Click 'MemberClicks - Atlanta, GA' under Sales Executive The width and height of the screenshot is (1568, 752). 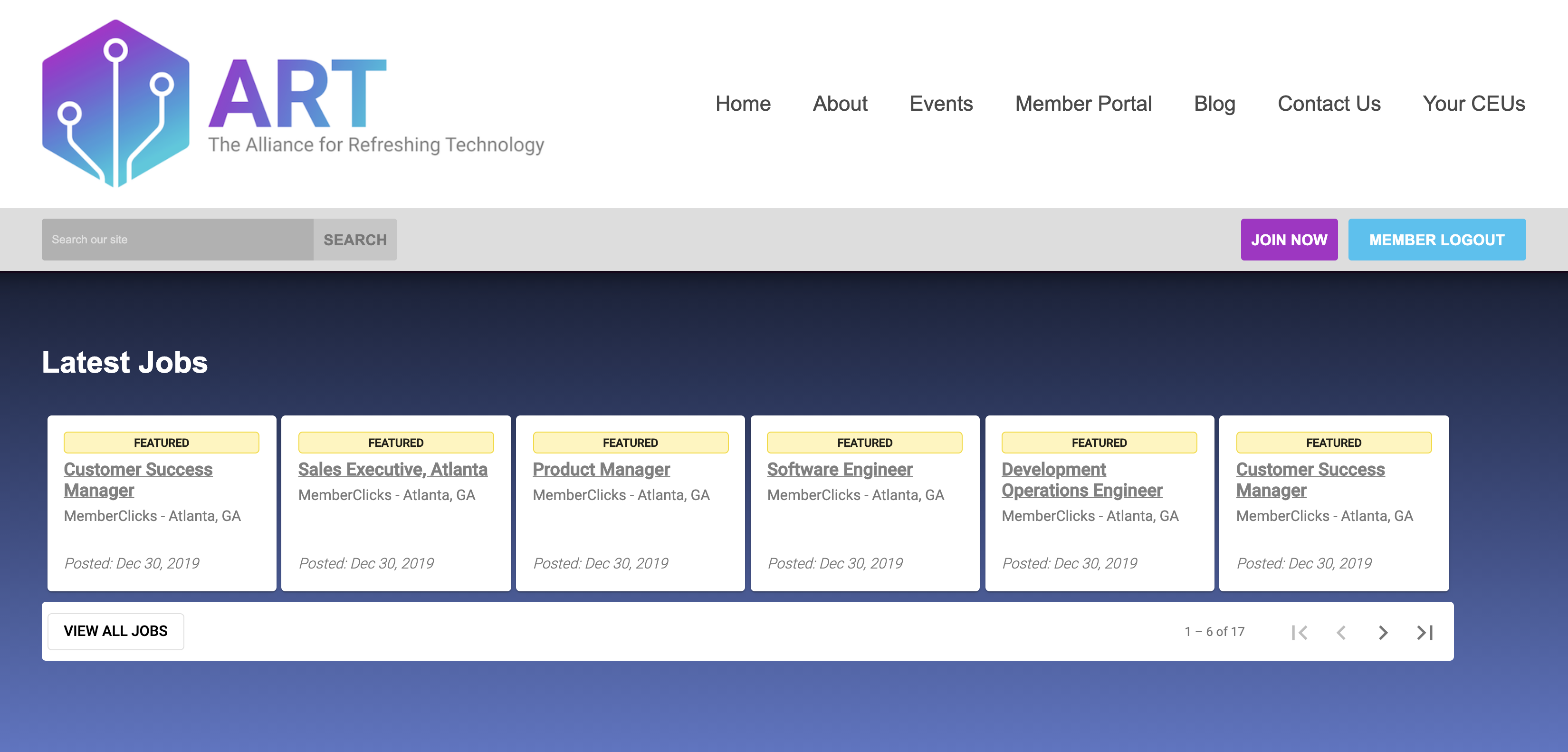pos(386,495)
